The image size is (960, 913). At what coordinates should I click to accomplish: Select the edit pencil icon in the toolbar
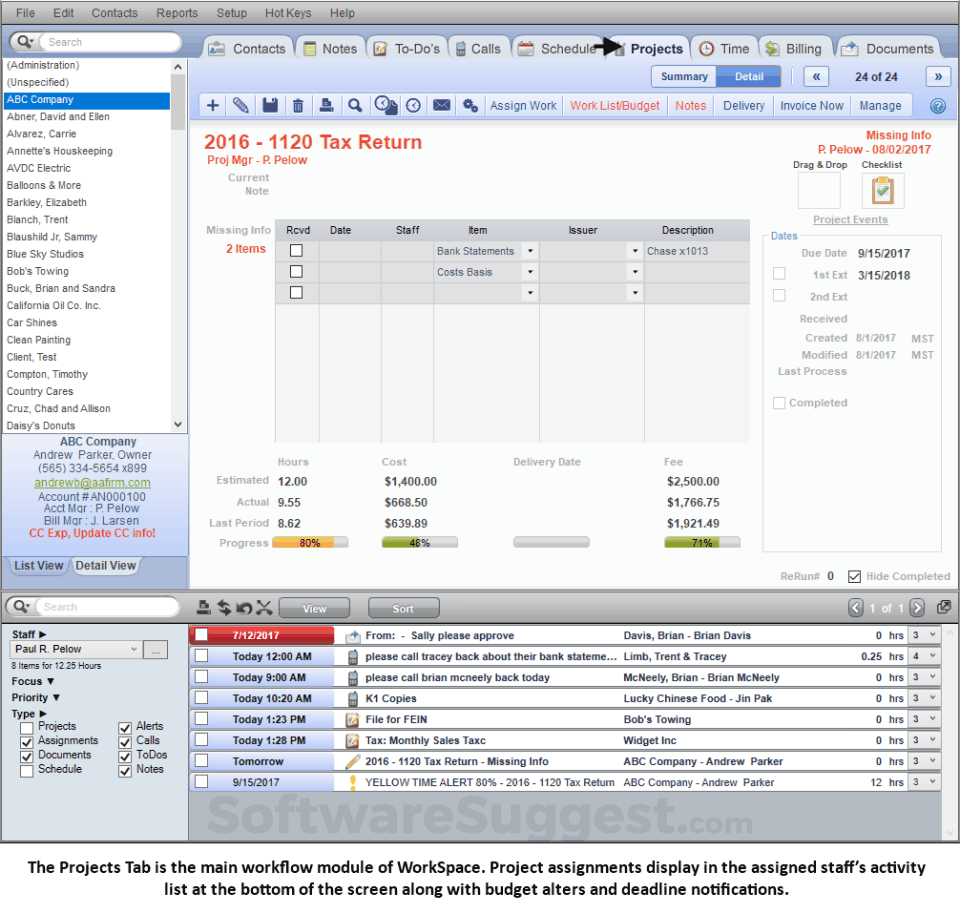pyautogui.click(x=240, y=105)
